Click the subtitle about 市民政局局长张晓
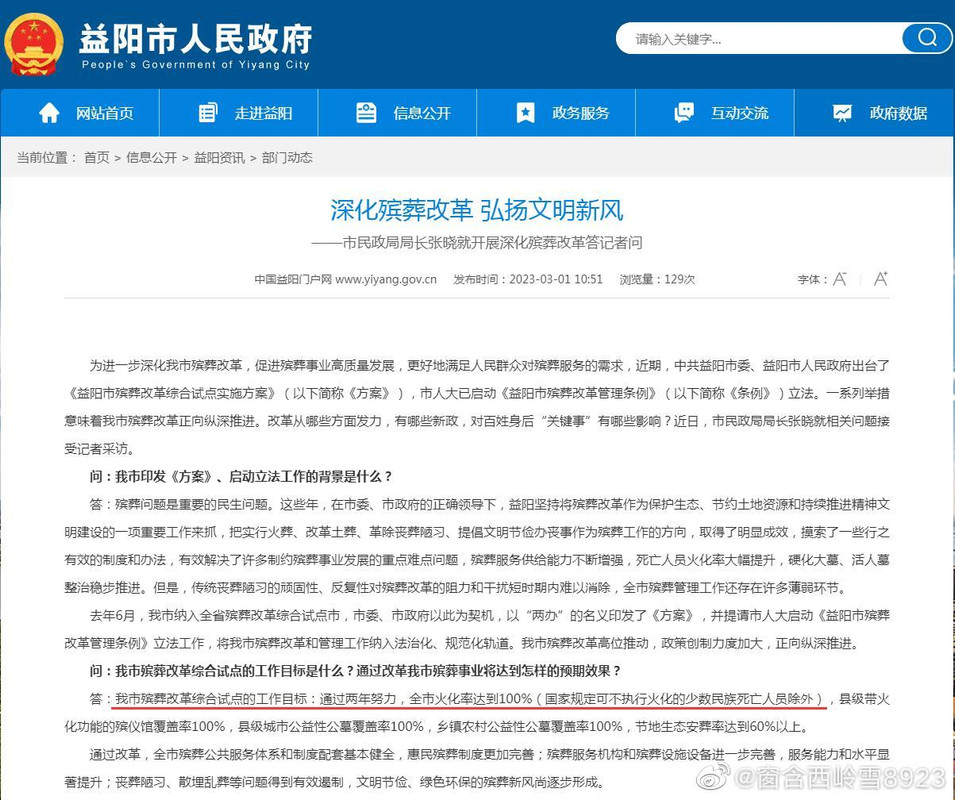 [477, 243]
